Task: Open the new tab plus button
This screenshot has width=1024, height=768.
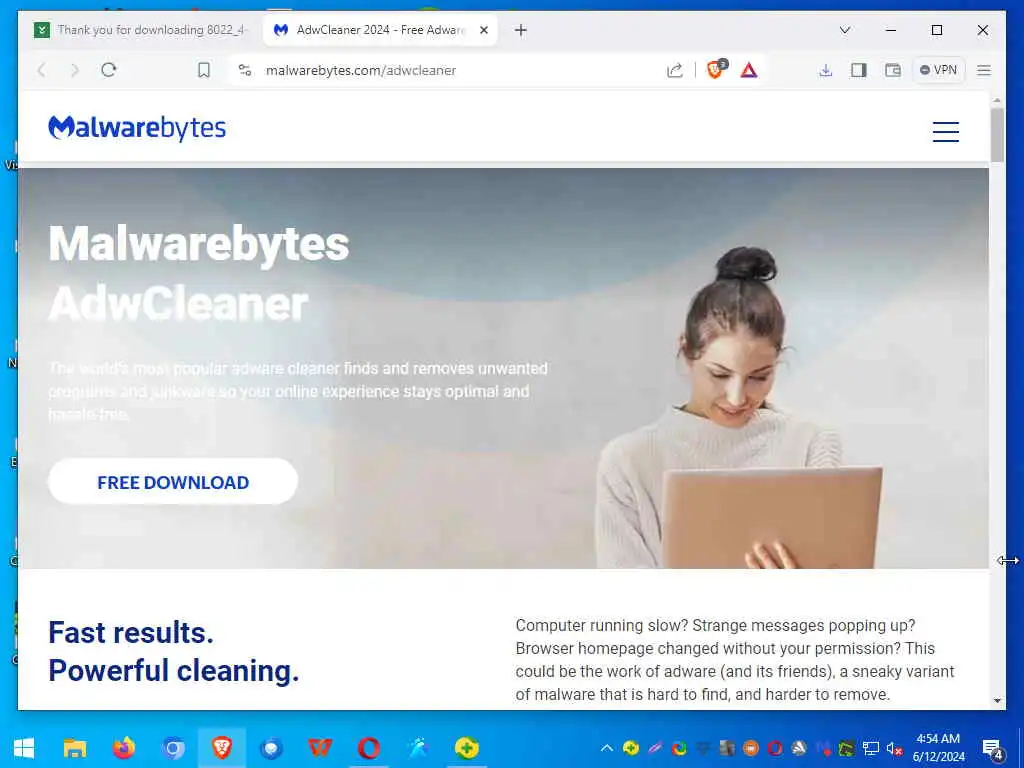Action: (520, 30)
